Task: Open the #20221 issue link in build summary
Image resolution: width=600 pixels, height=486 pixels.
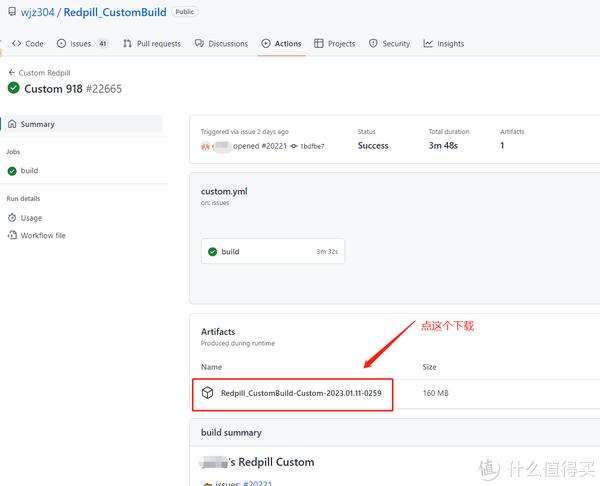Action: point(258,483)
